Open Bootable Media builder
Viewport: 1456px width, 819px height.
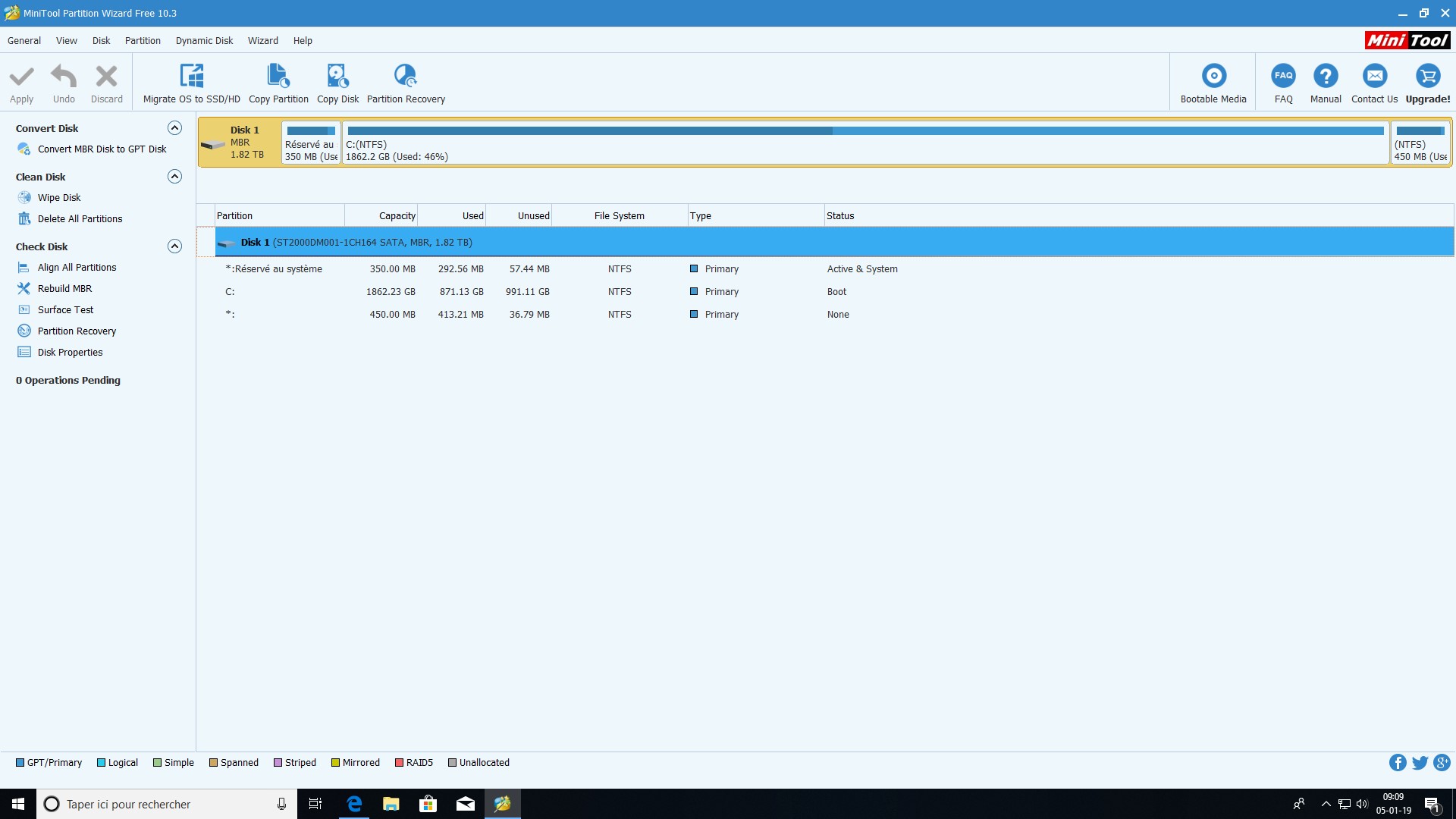(1213, 76)
